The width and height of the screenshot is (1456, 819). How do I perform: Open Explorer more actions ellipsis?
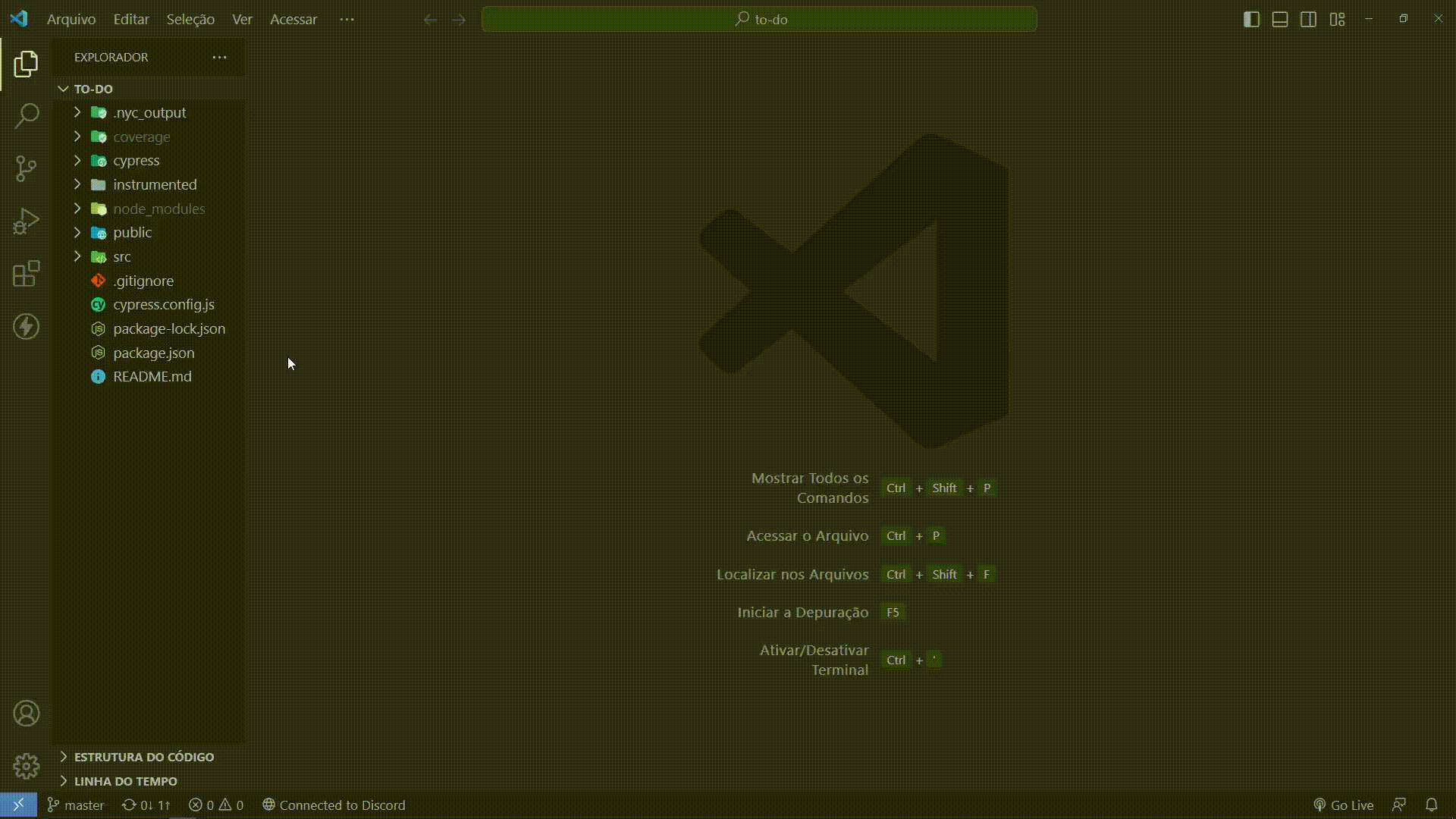tap(219, 58)
